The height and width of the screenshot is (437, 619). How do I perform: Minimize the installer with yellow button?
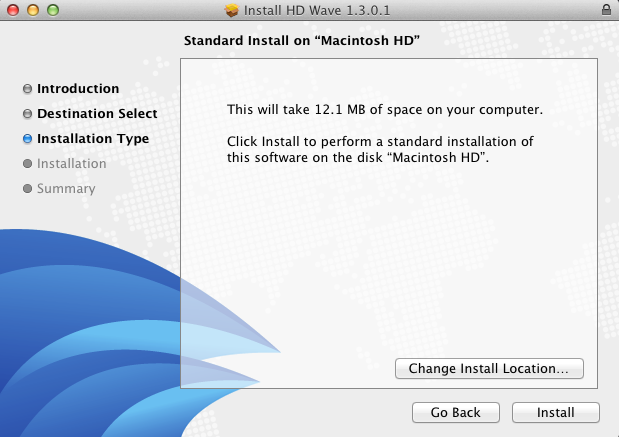(33, 10)
